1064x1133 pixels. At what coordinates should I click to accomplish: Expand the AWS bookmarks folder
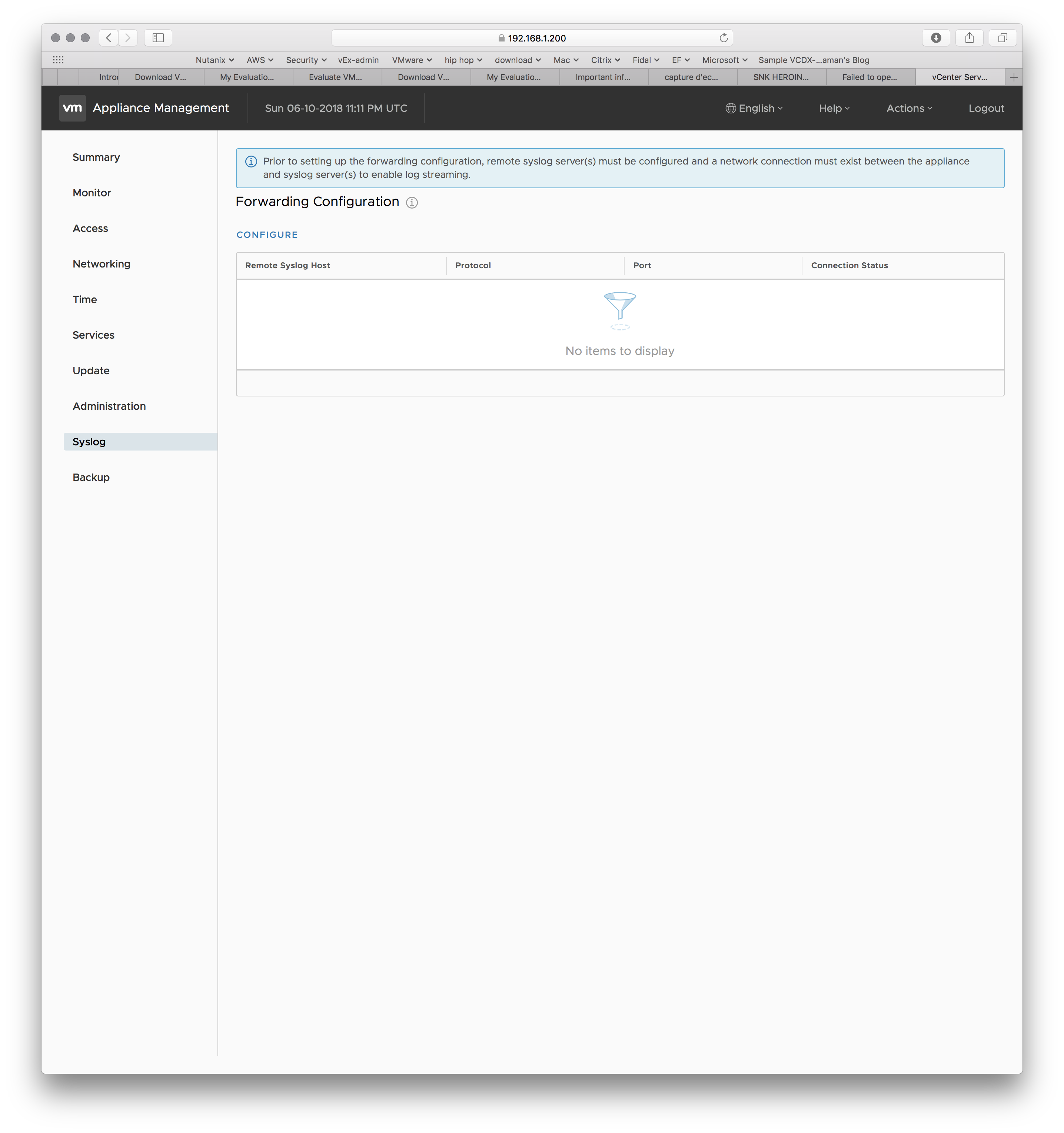pos(260,60)
